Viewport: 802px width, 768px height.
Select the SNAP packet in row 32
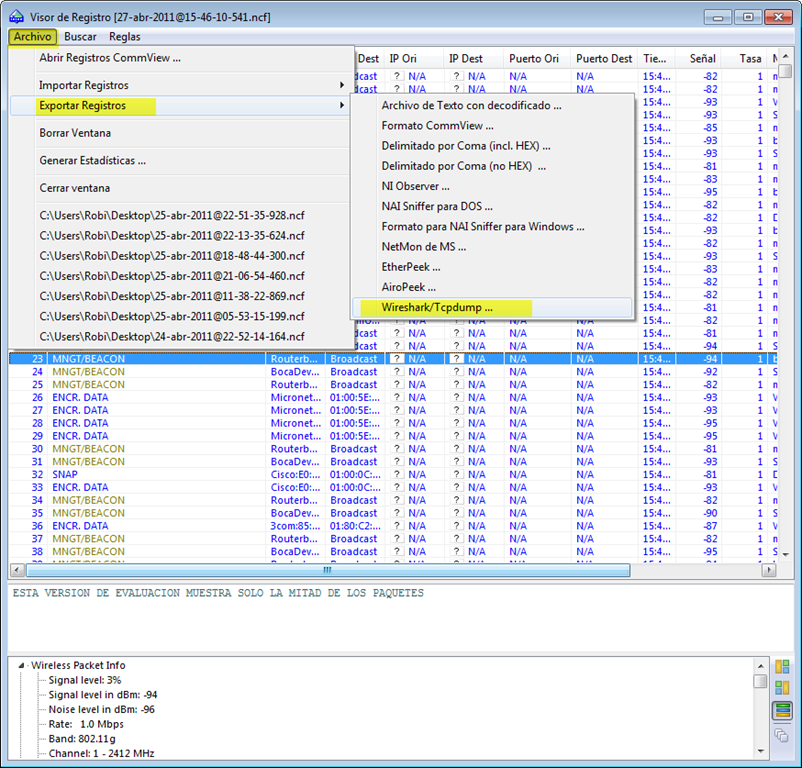pos(65,475)
